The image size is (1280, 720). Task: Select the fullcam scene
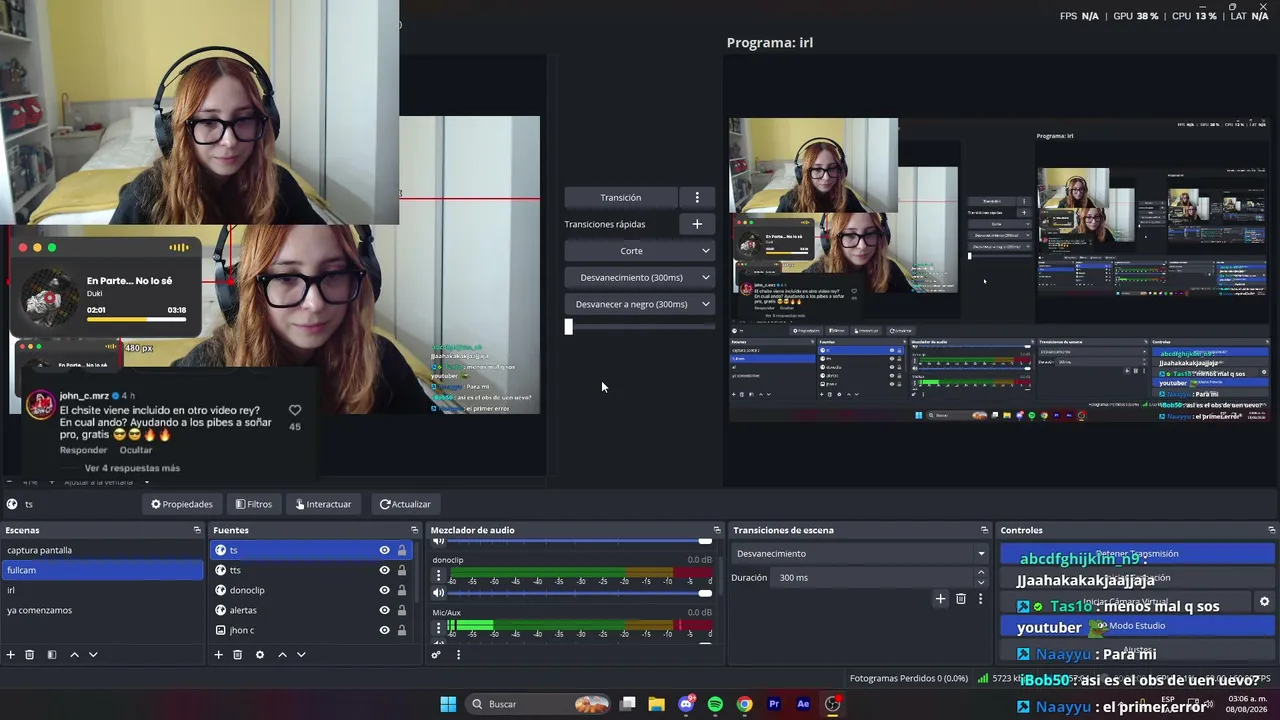(x=102, y=570)
